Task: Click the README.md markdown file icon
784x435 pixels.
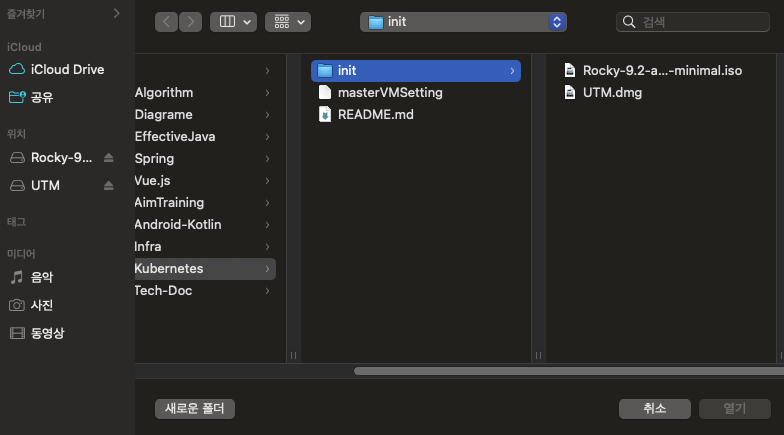Action: [325, 114]
